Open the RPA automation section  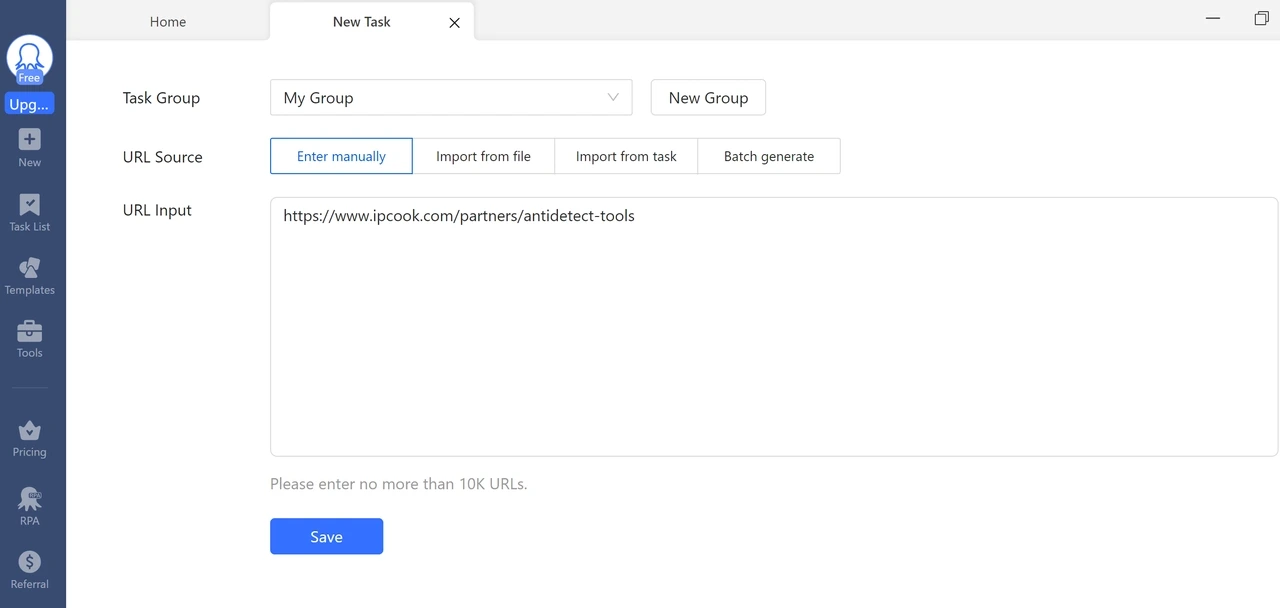coord(29,500)
